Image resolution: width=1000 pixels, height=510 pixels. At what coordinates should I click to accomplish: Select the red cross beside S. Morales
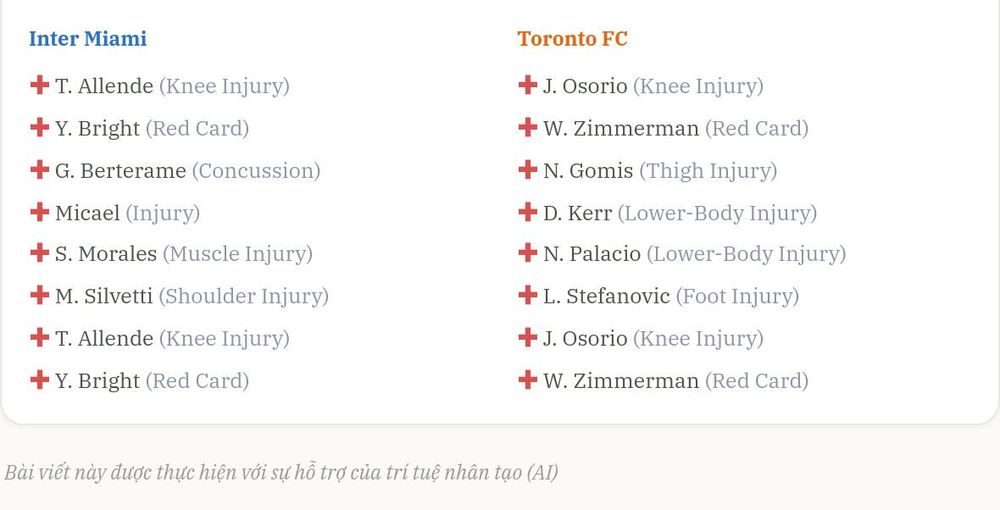[x=40, y=253]
